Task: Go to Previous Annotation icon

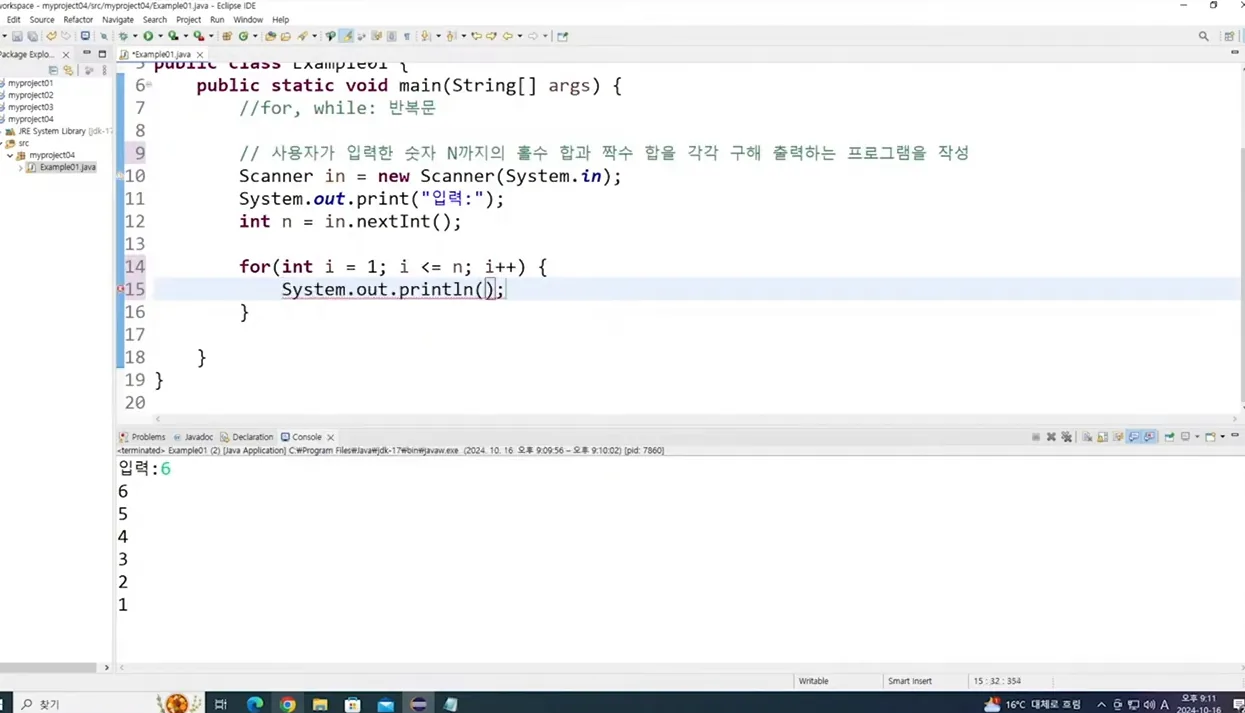Action: [450, 36]
